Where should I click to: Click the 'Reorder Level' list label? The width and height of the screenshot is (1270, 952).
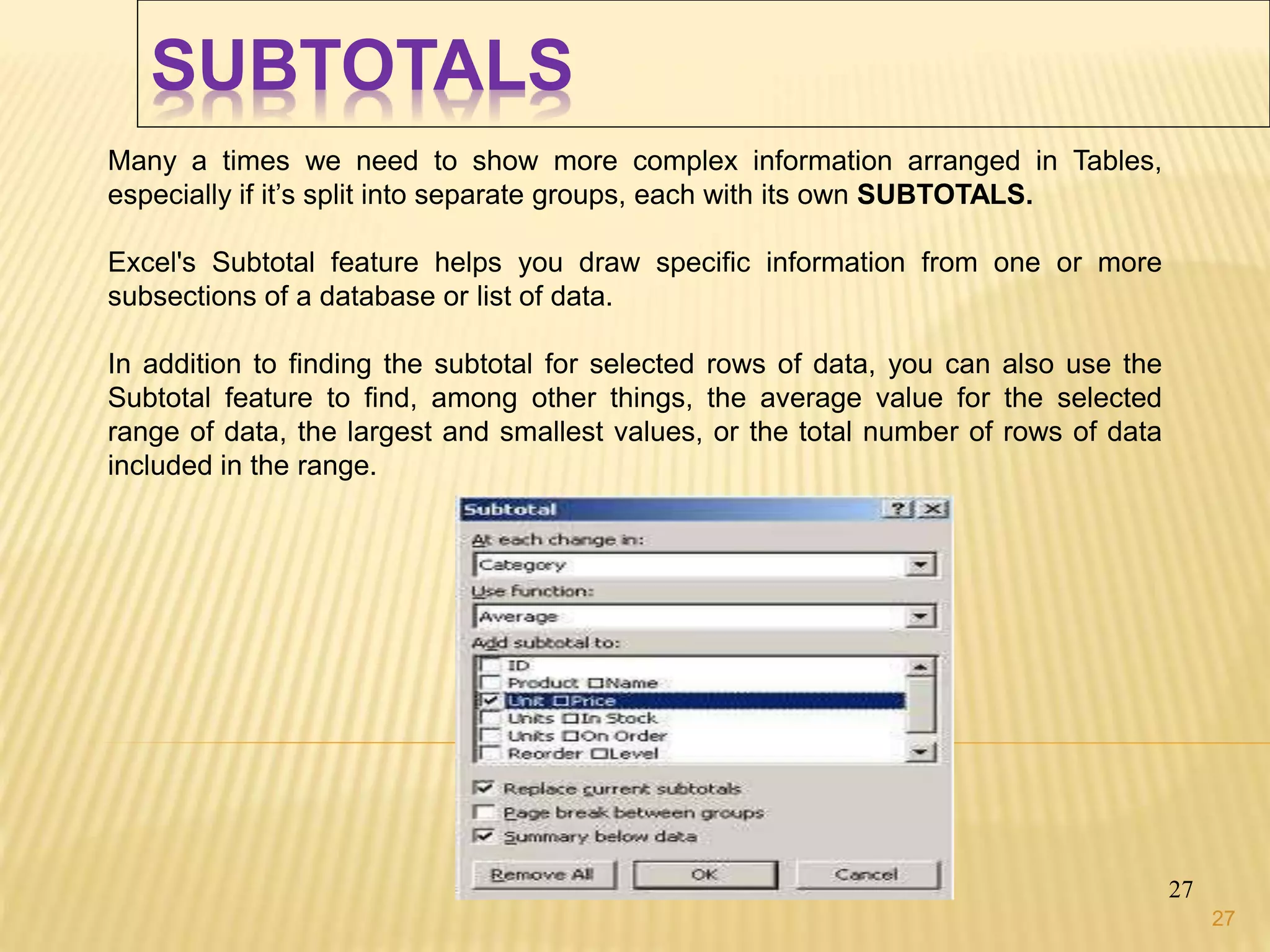[x=583, y=754]
